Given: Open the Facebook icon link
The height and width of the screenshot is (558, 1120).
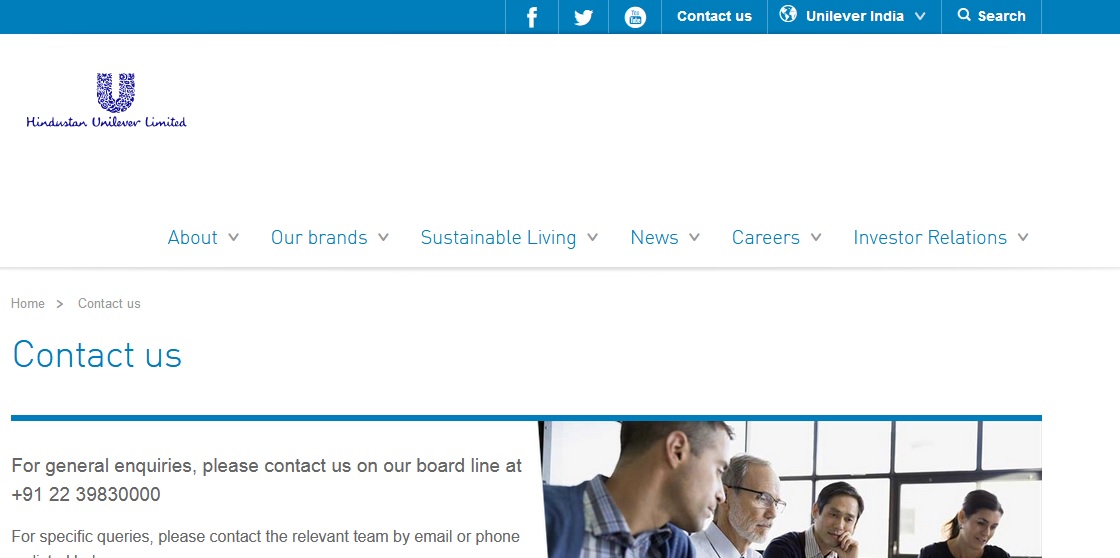Looking at the screenshot, I should click(x=531, y=17).
